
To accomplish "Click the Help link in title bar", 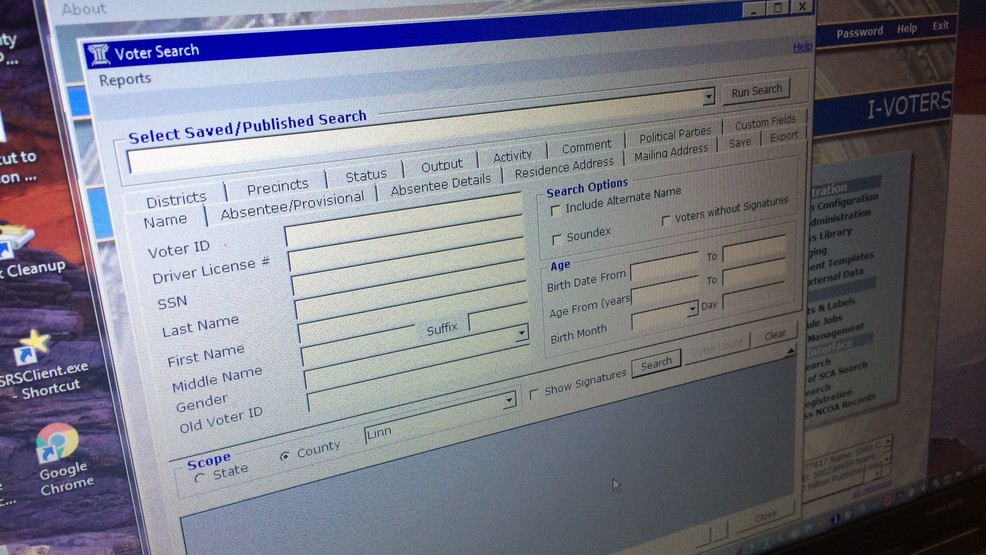I will point(802,47).
